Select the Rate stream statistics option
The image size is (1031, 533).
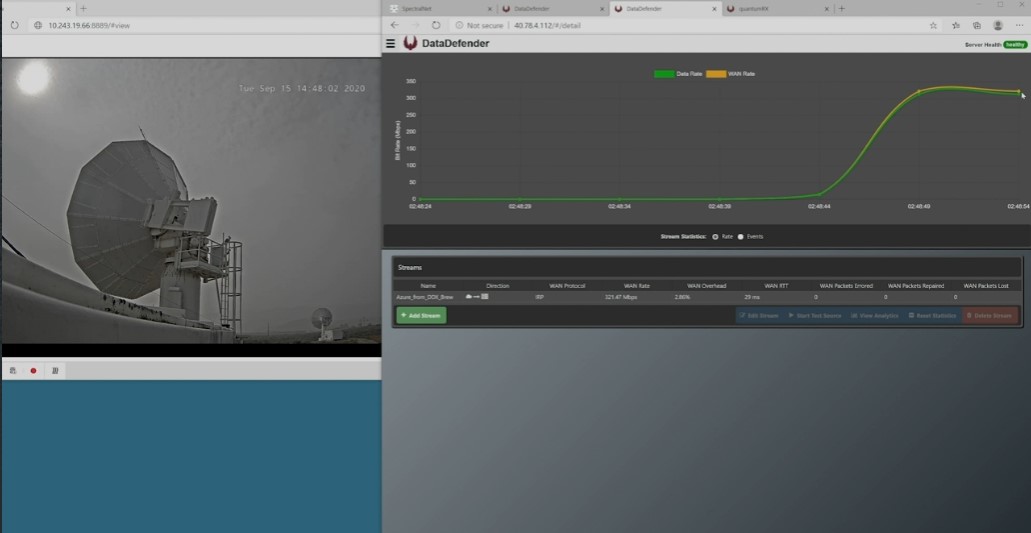716,237
